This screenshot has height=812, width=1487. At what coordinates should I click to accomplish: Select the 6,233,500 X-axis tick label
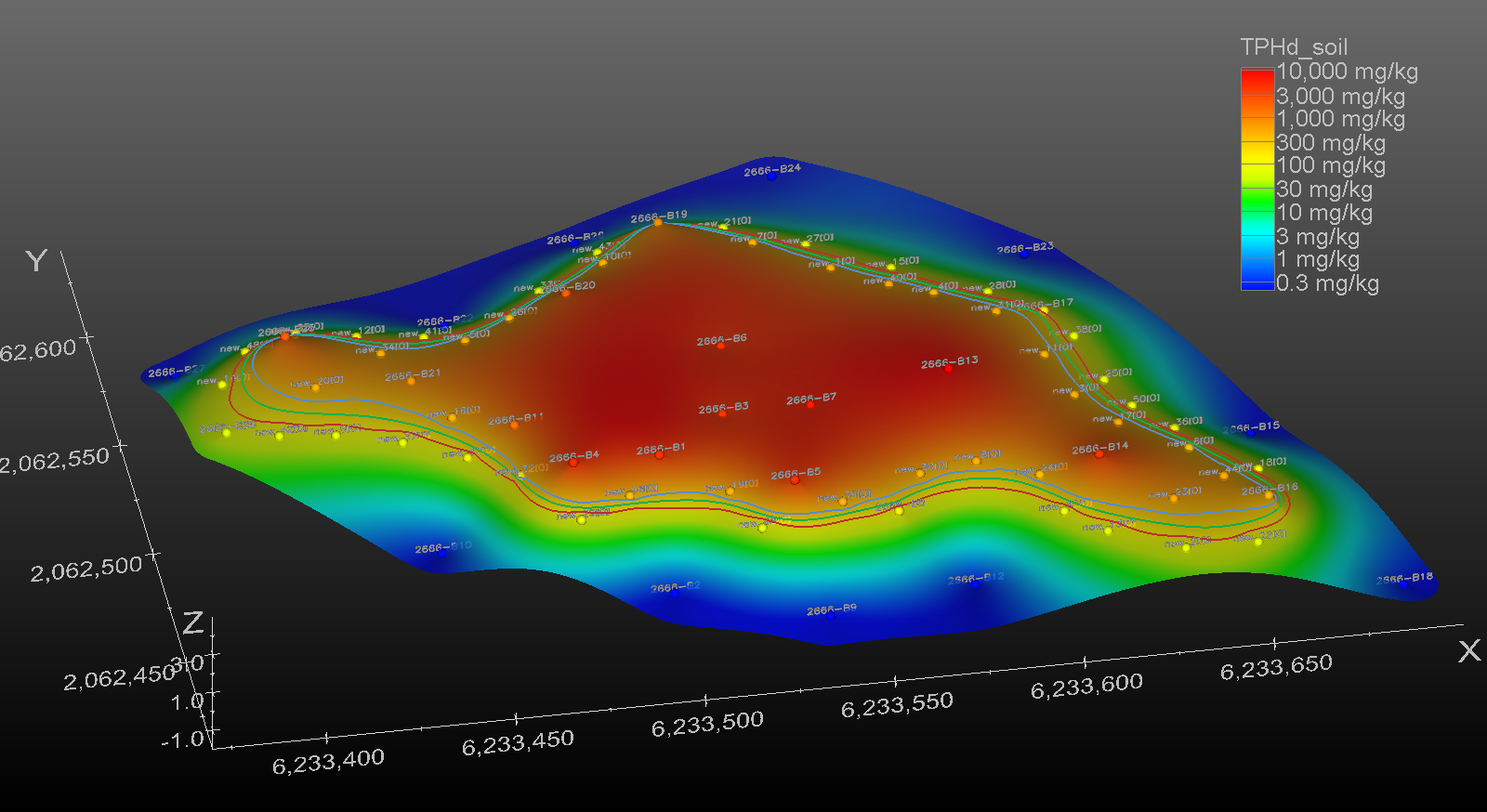tap(707, 724)
